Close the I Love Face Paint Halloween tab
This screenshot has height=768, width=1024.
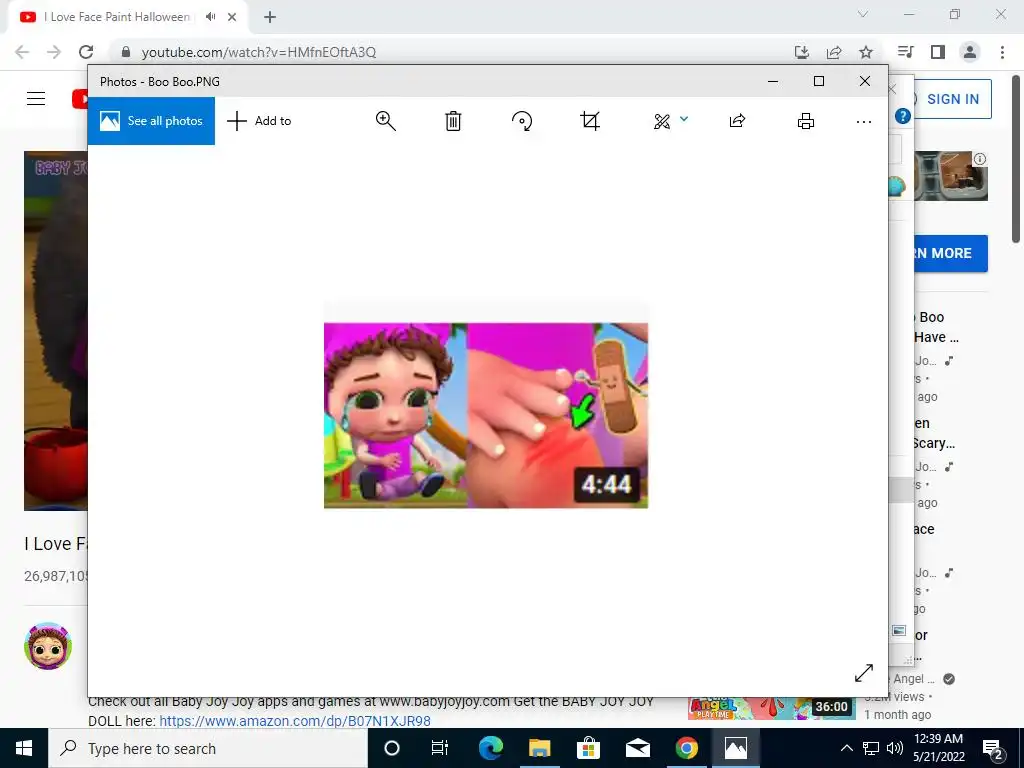pyautogui.click(x=232, y=17)
